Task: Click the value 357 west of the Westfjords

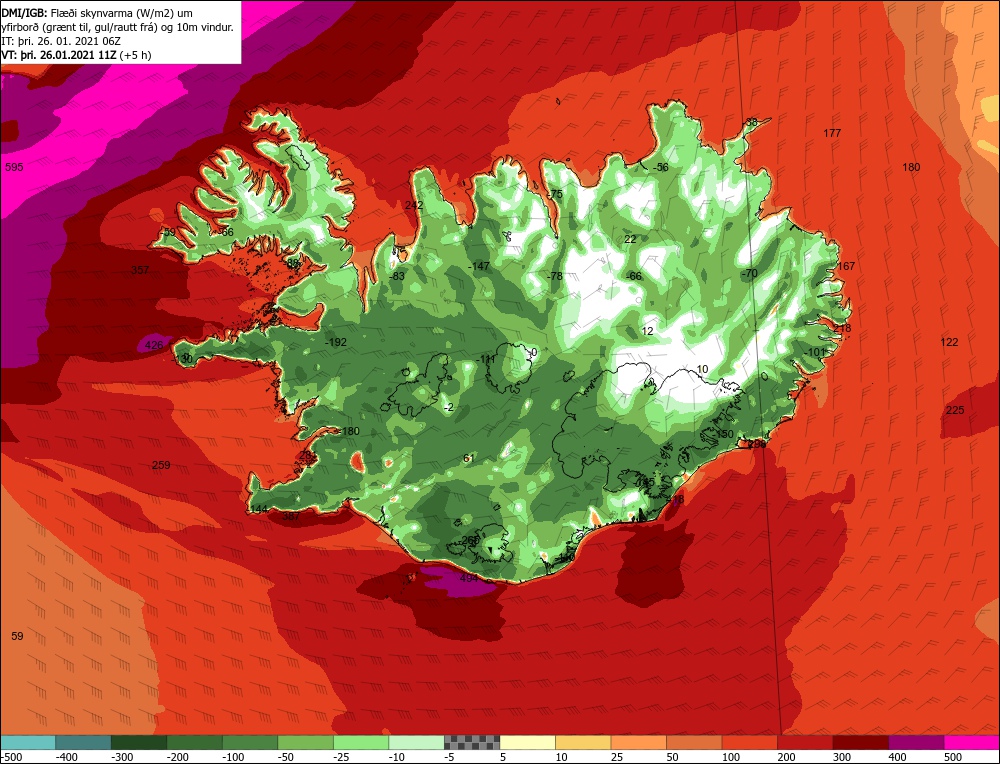Action: 140,270
